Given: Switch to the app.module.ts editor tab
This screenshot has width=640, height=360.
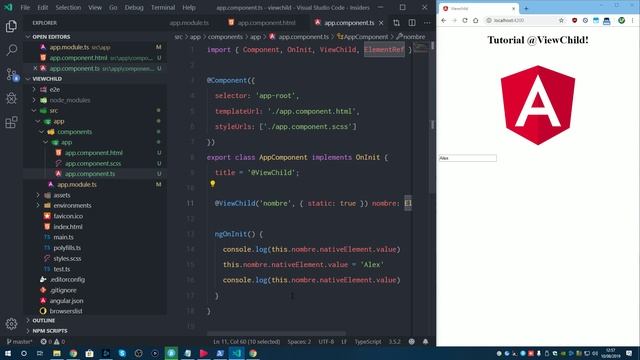Looking at the screenshot, I should click(x=189, y=23).
